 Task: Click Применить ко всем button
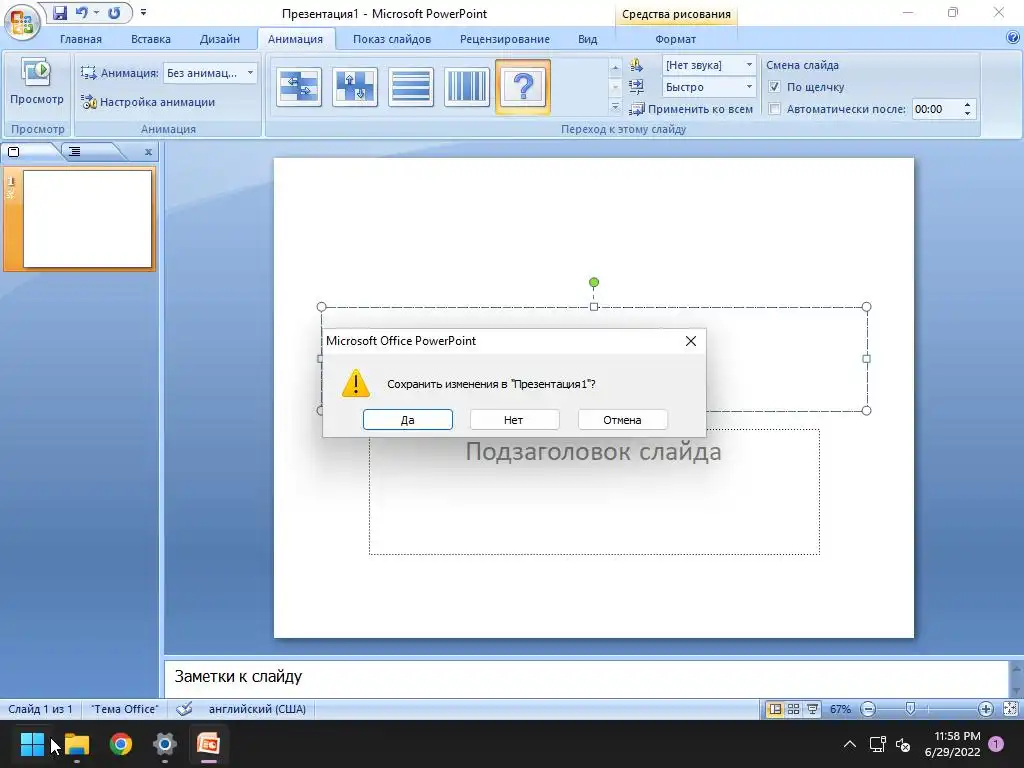coord(692,109)
